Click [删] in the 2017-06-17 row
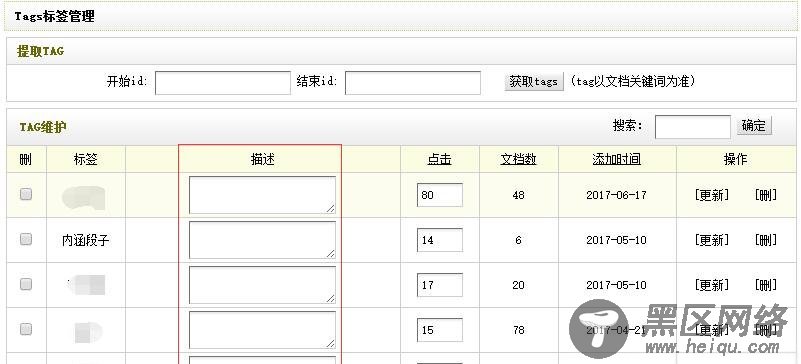Viewport: 801px width, 364px height. [x=765, y=195]
